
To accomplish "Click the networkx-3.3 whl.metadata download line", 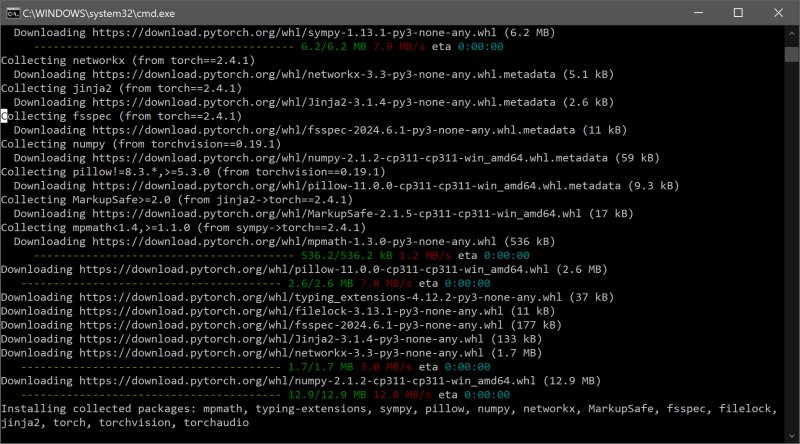I will 314,75.
